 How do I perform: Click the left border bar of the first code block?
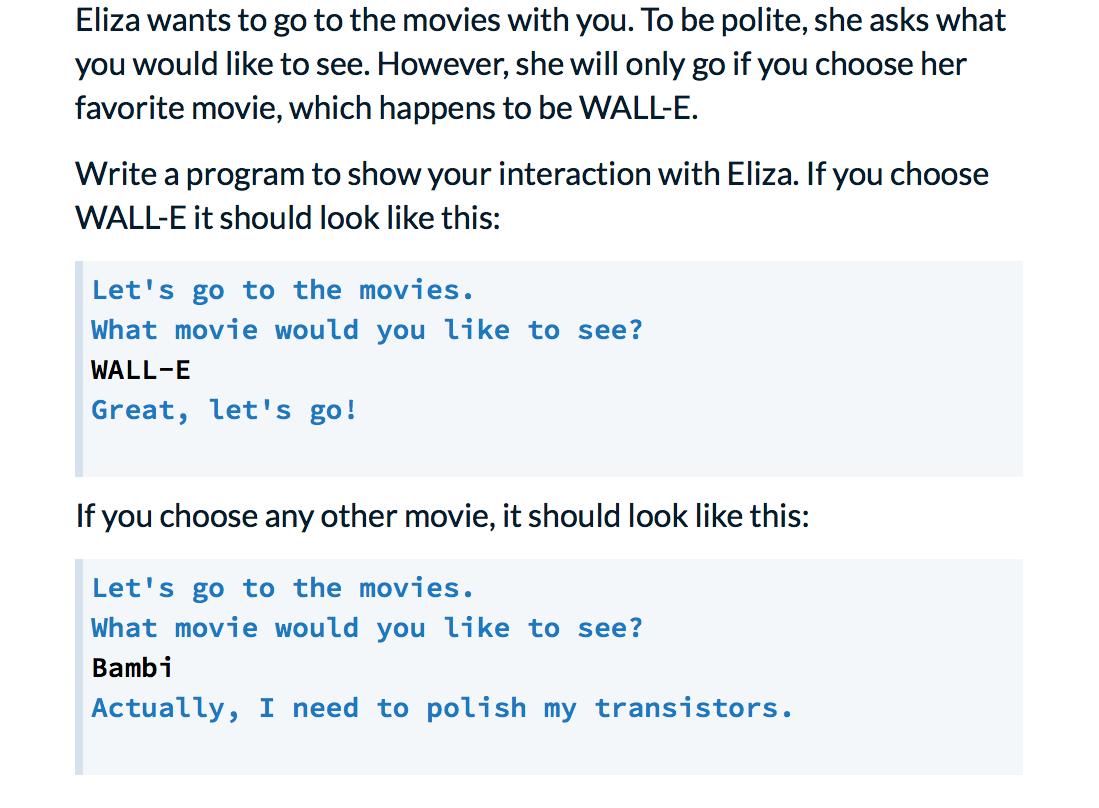80,369
